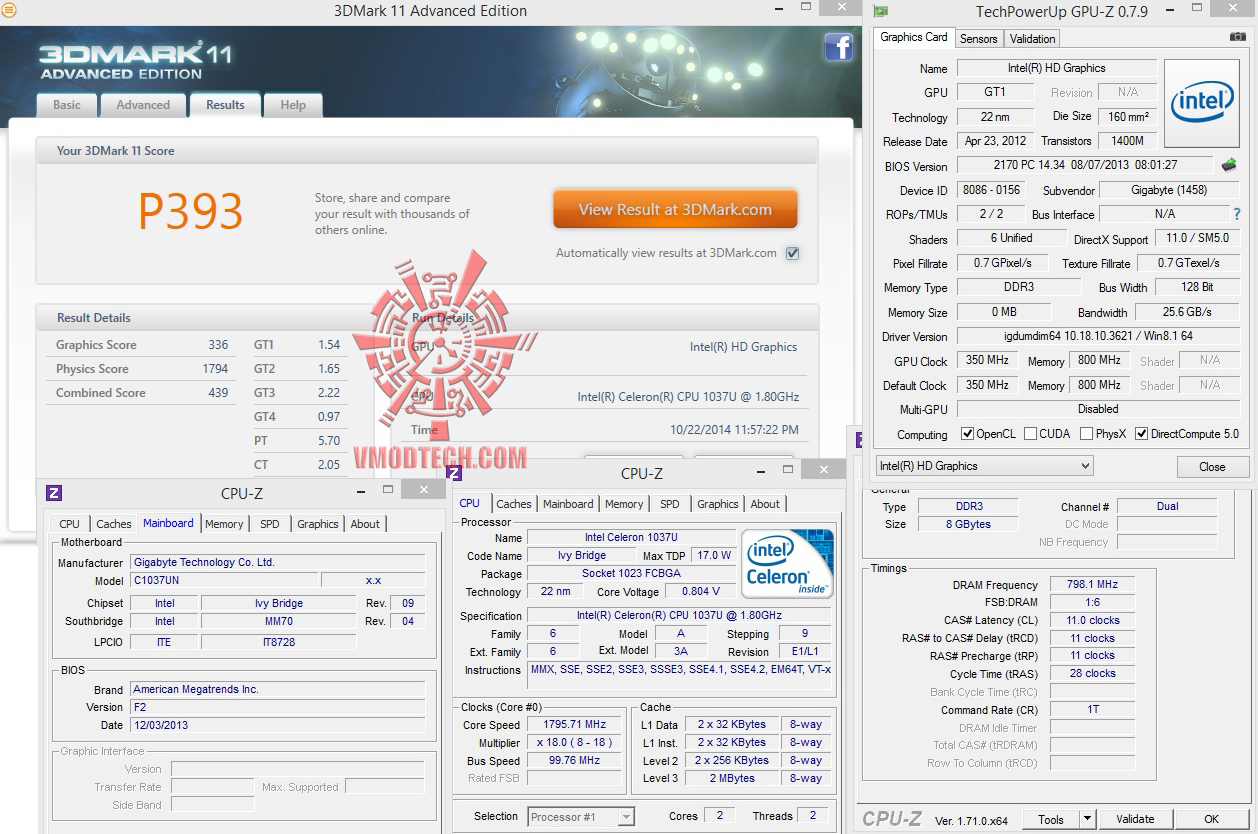Select the Results tab in 3DMark

coord(225,105)
